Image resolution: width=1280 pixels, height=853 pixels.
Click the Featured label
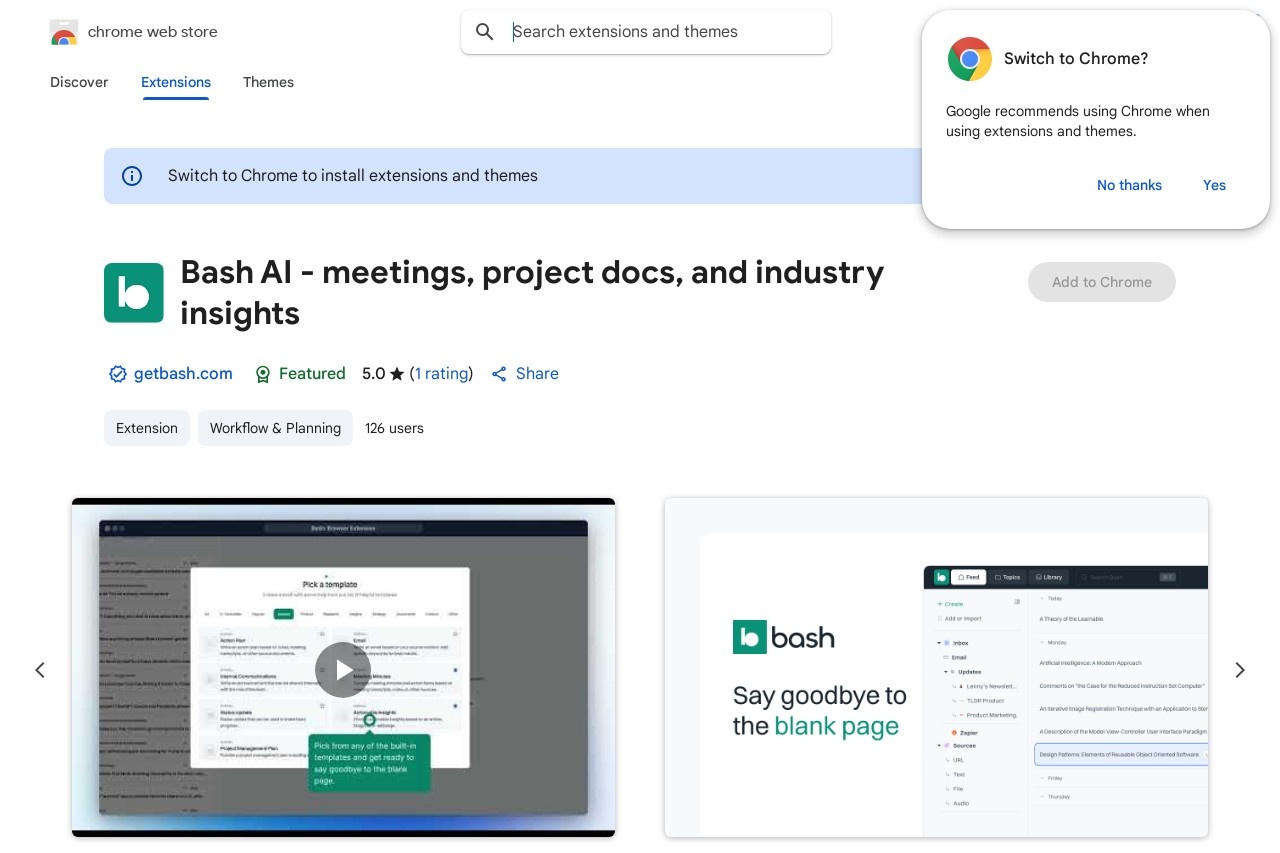[x=312, y=374]
